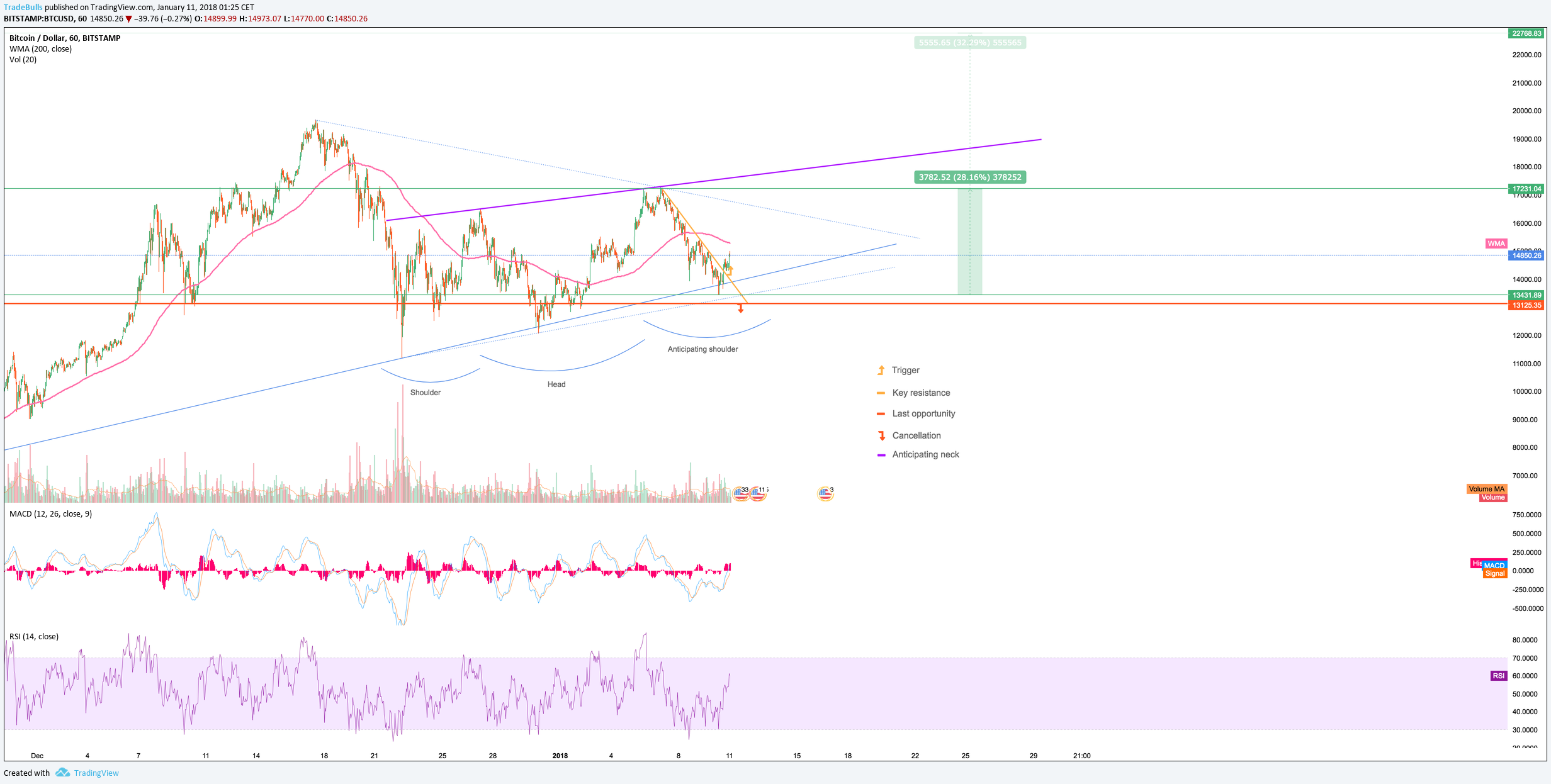Screen dimensions: 1551x784
Task: Click the open value O:14899.99
Action: [x=216, y=19]
